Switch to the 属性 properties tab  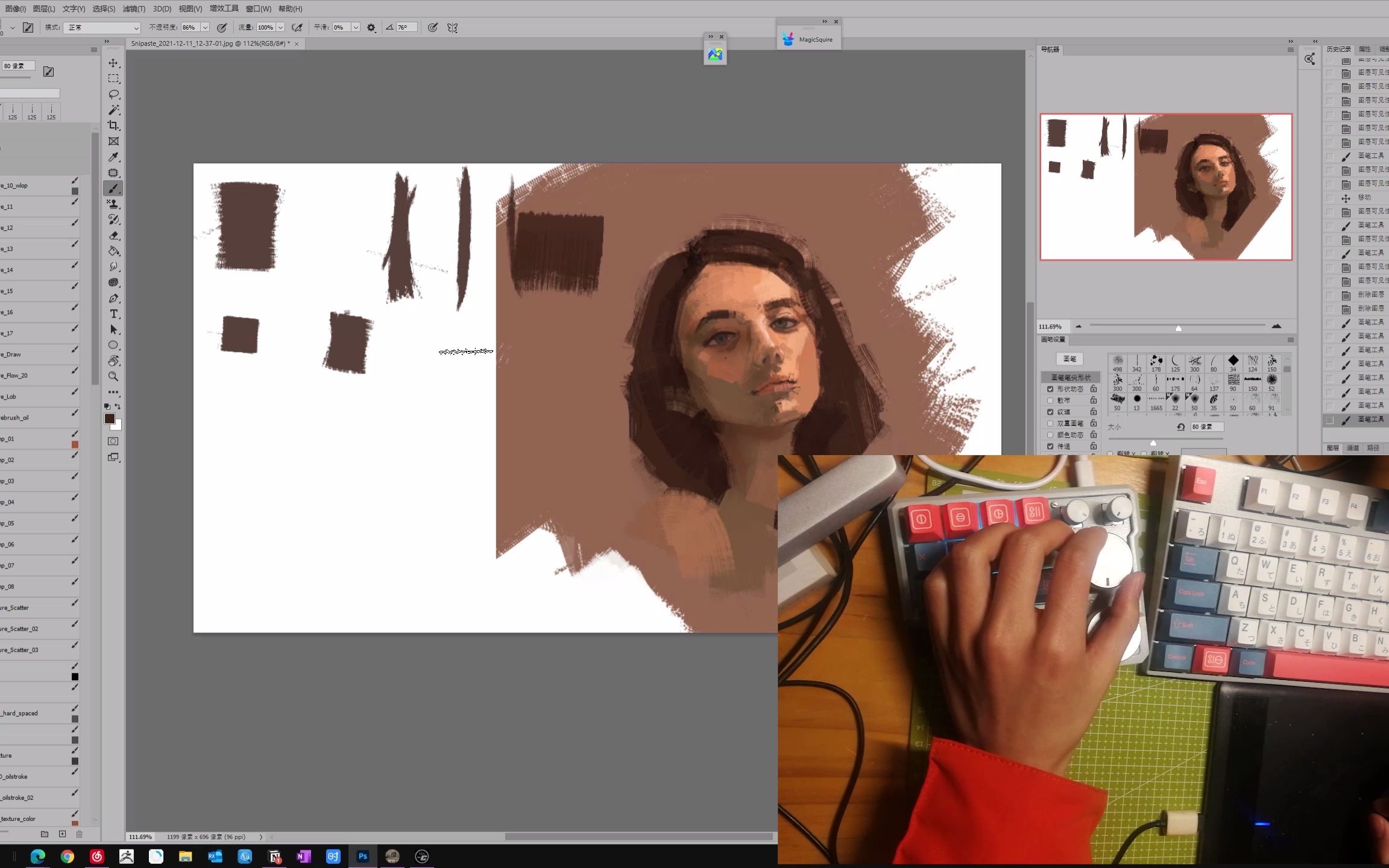[x=1365, y=49]
